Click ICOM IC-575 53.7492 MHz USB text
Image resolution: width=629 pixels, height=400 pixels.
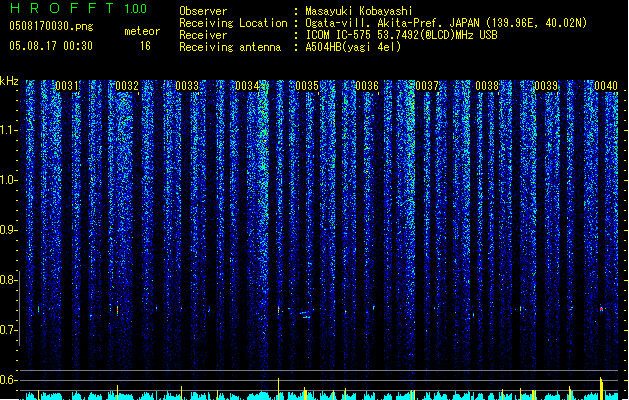[402, 35]
